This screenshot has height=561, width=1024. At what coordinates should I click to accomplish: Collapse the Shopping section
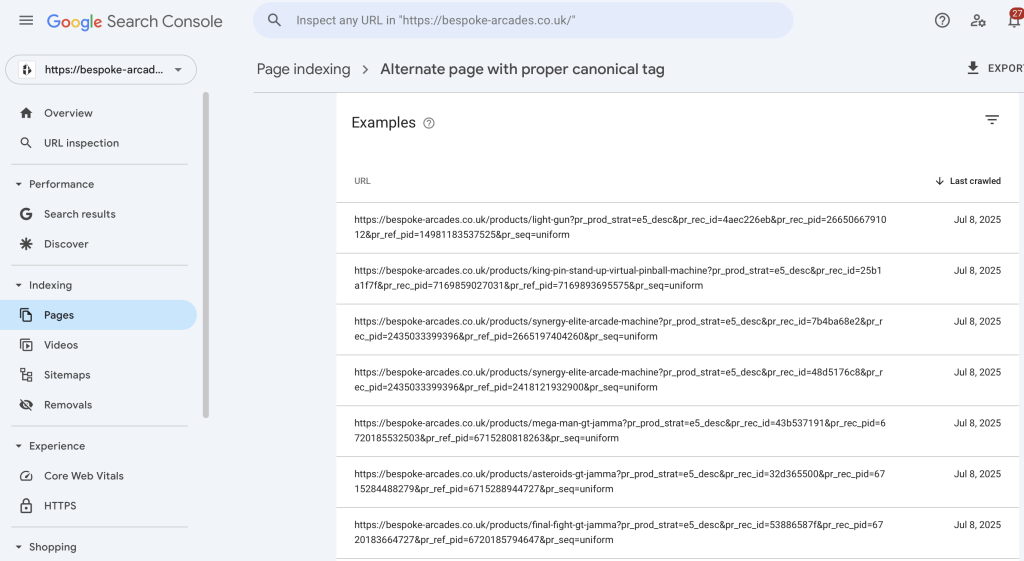pyautogui.click(x=18, y=547)
